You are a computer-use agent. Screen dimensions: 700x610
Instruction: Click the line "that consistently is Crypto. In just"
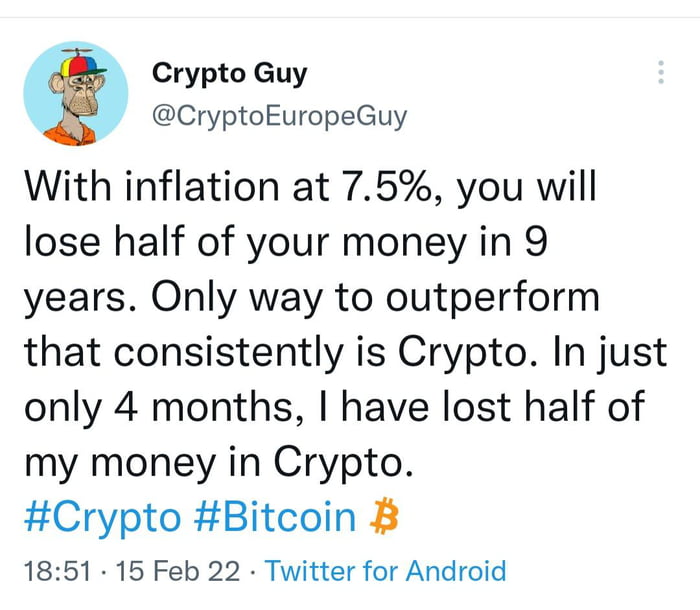tap(345, 352)
